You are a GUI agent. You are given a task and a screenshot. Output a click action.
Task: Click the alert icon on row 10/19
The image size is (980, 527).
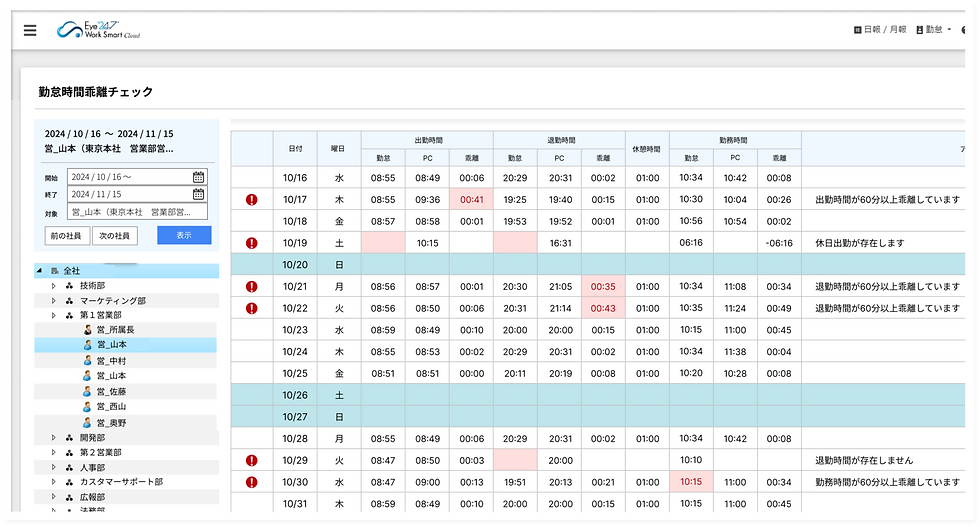click(251, 243)
